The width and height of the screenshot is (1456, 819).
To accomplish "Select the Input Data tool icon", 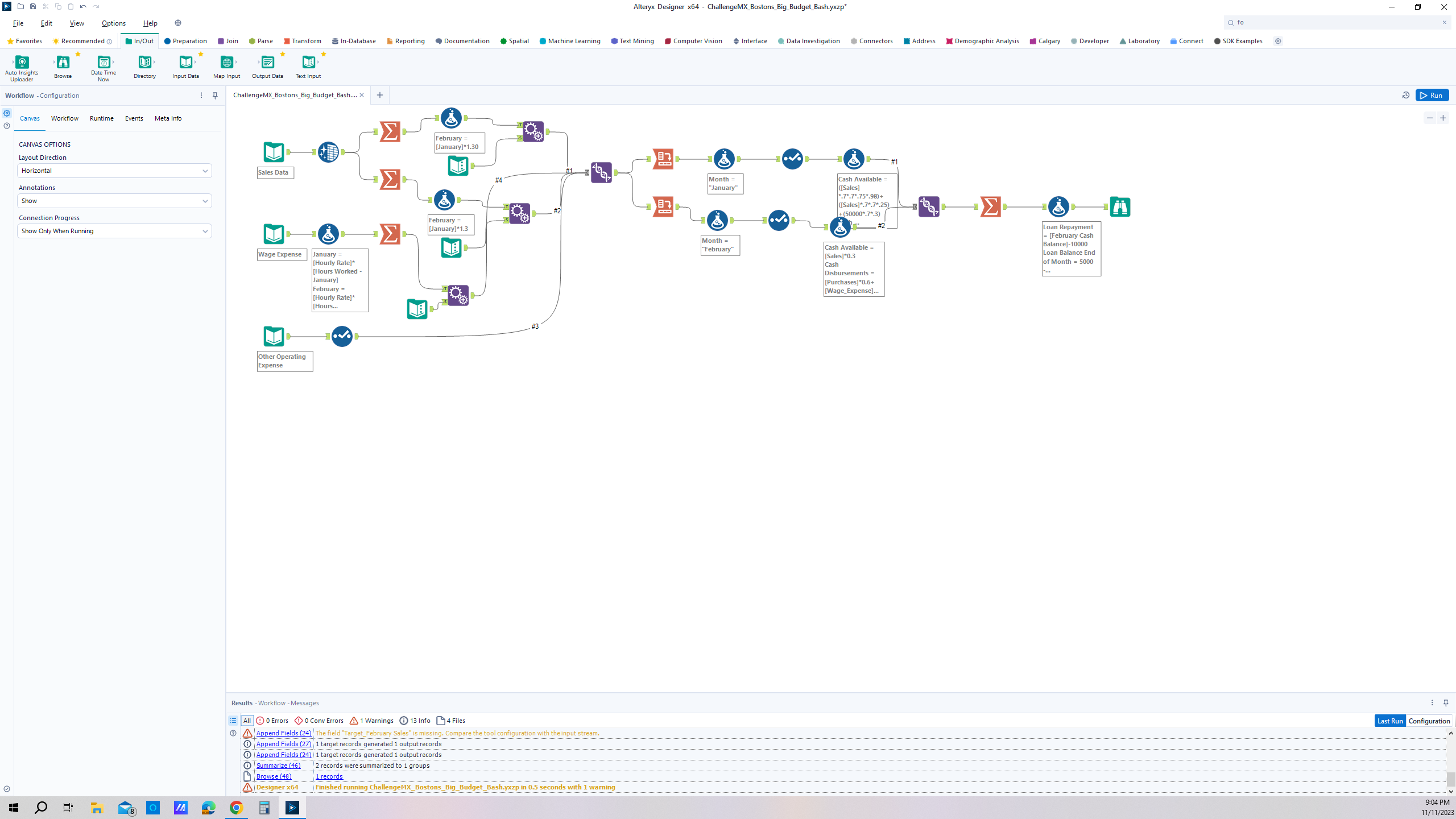I will tap(185, 63).
